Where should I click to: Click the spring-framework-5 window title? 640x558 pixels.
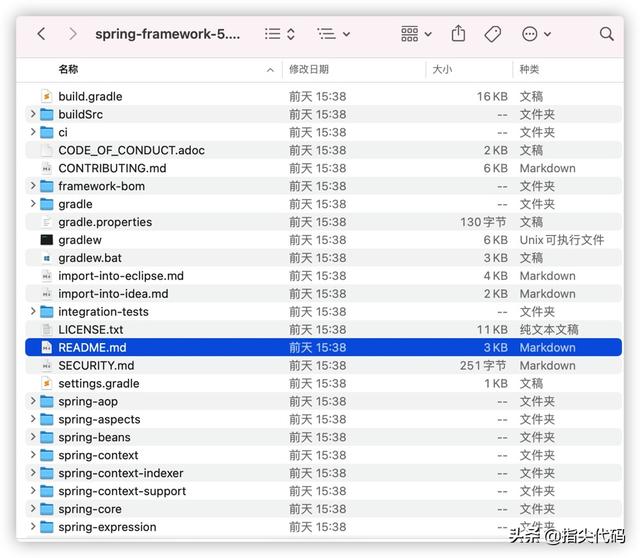pos(167,34)
